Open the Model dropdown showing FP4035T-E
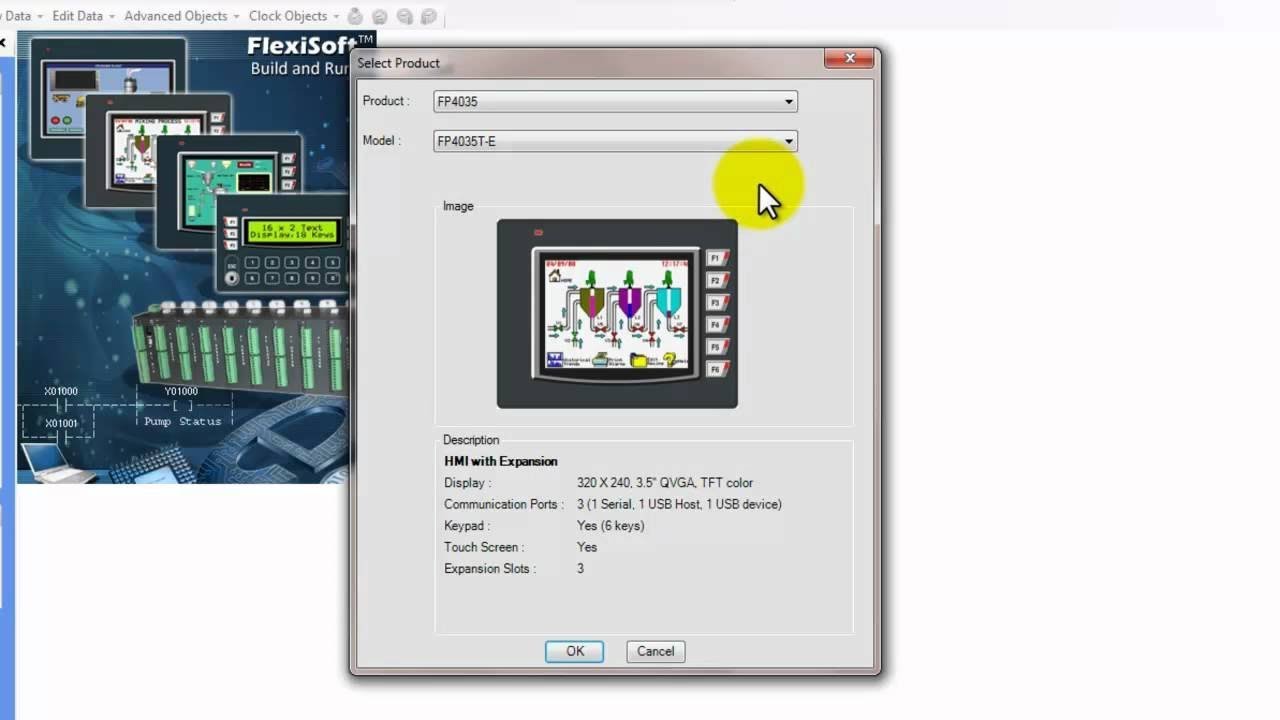Viewport: 1280px width, 720px height. coord(615,141)
